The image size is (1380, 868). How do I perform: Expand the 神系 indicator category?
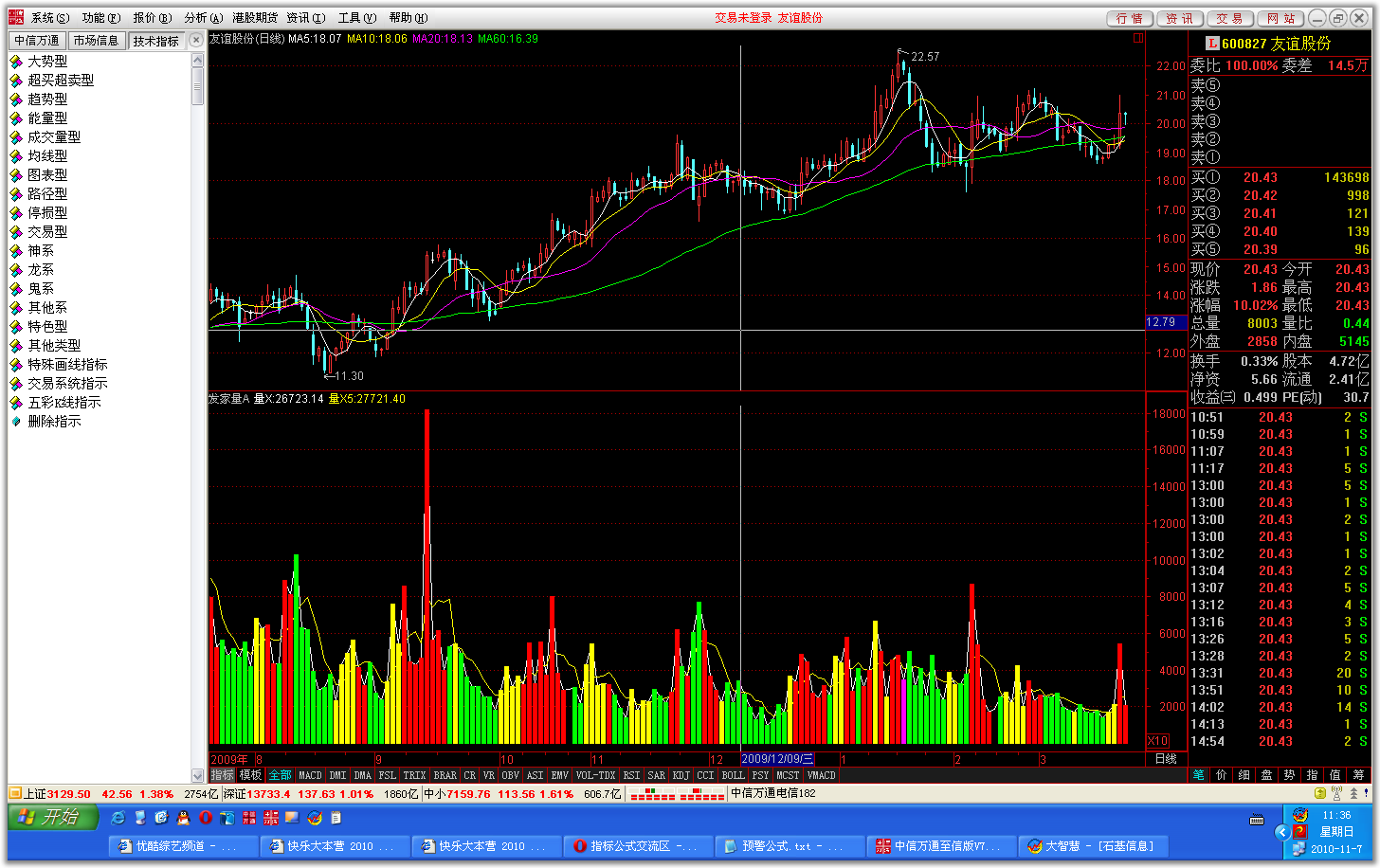coord(41,251)
